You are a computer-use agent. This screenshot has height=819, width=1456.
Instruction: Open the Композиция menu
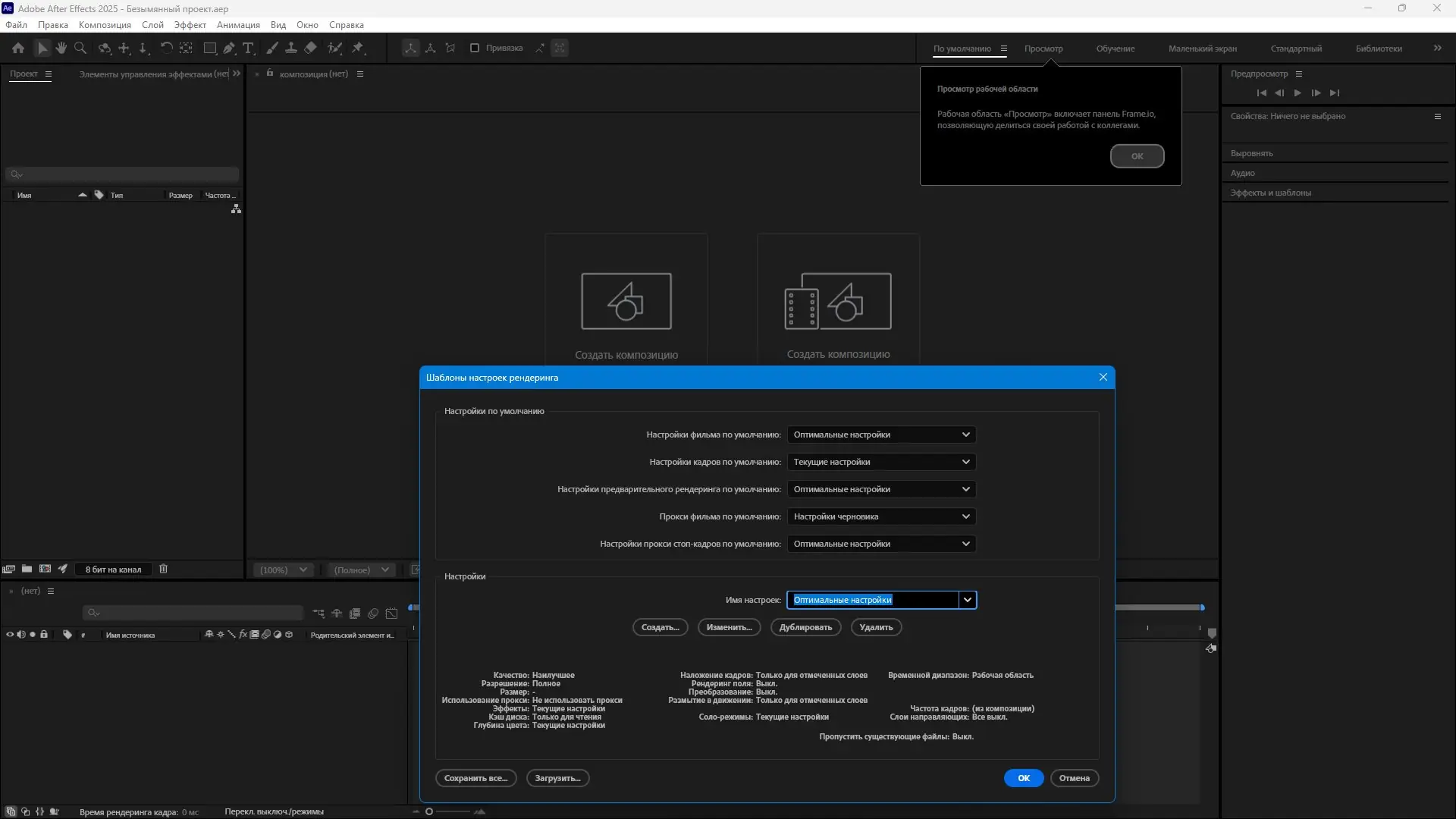tap(105, 25)
